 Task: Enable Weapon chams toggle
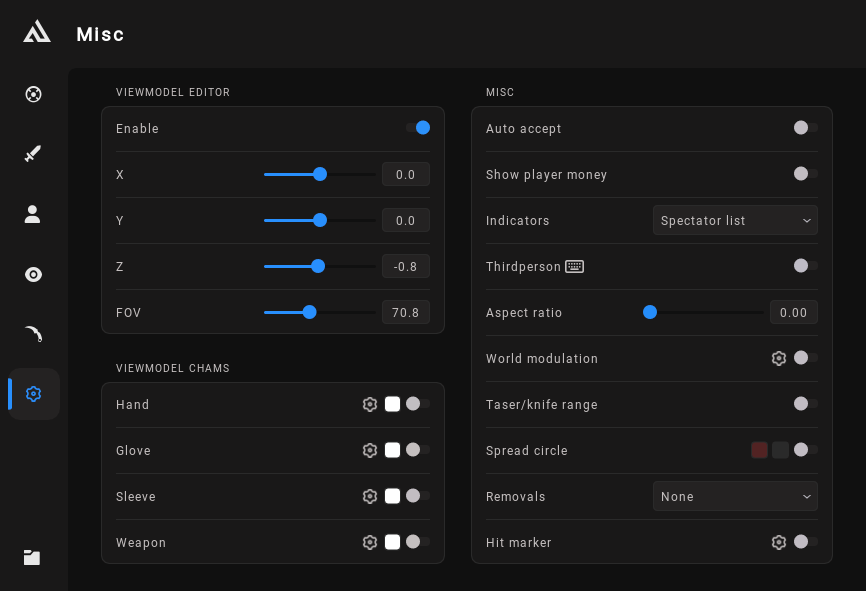click(418, 542)
